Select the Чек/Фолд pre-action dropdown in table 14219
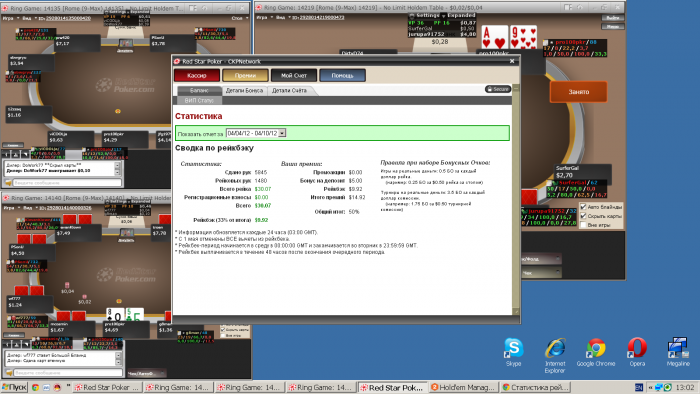Viewport: 700px width, 394px height. coord(542,259)
